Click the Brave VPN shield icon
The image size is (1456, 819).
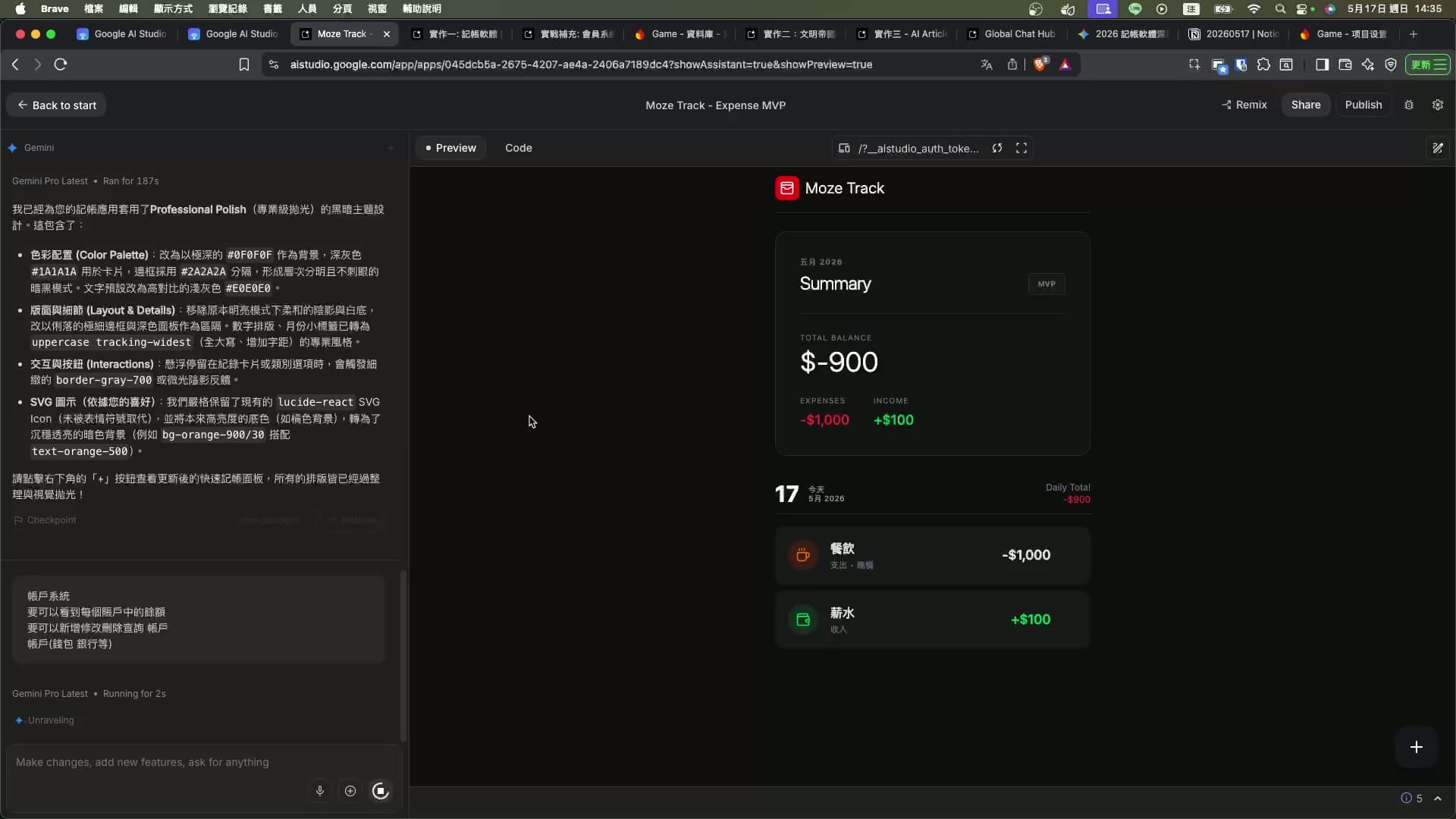(x=1391, y=64)
